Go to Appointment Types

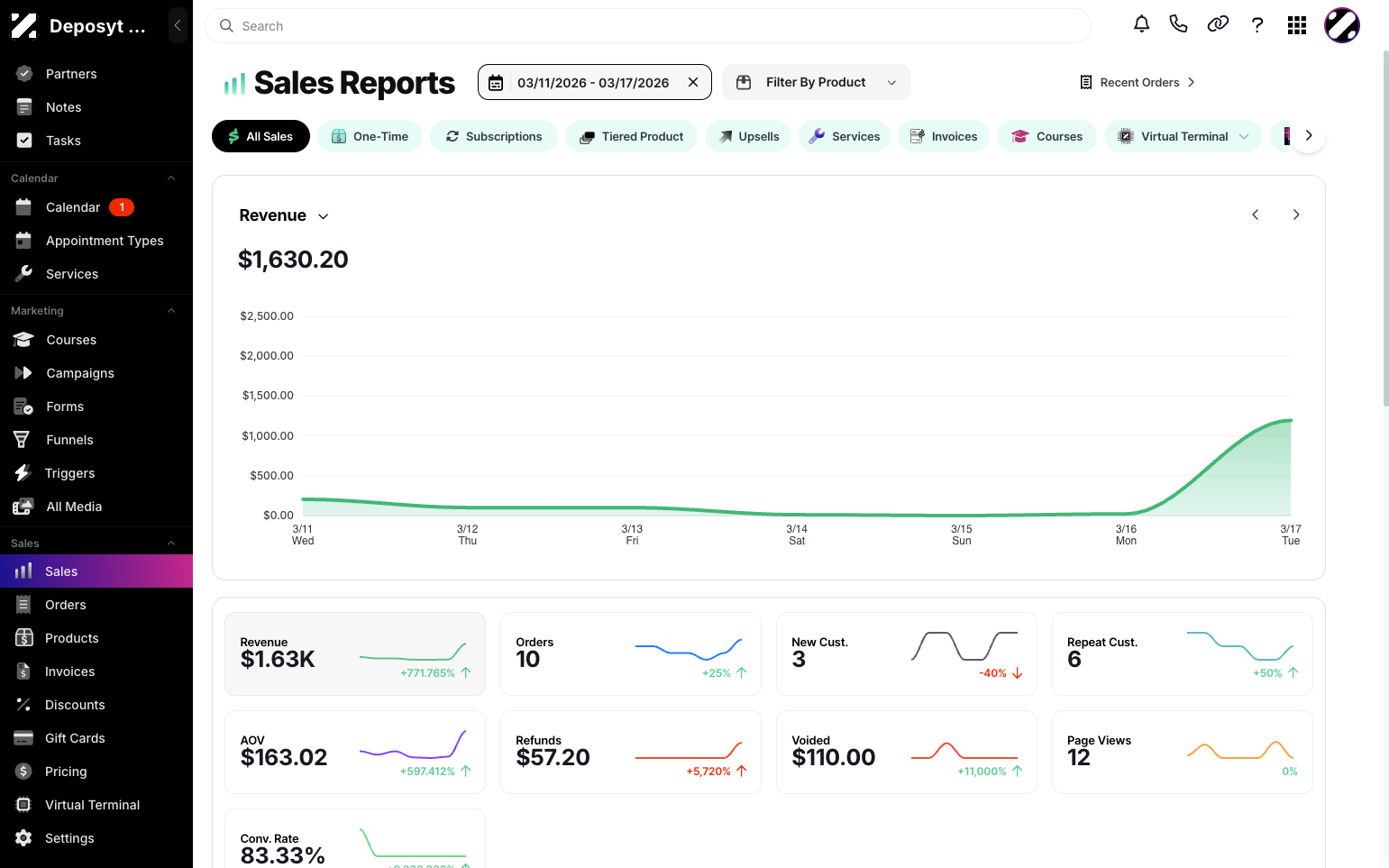[96, 241]
